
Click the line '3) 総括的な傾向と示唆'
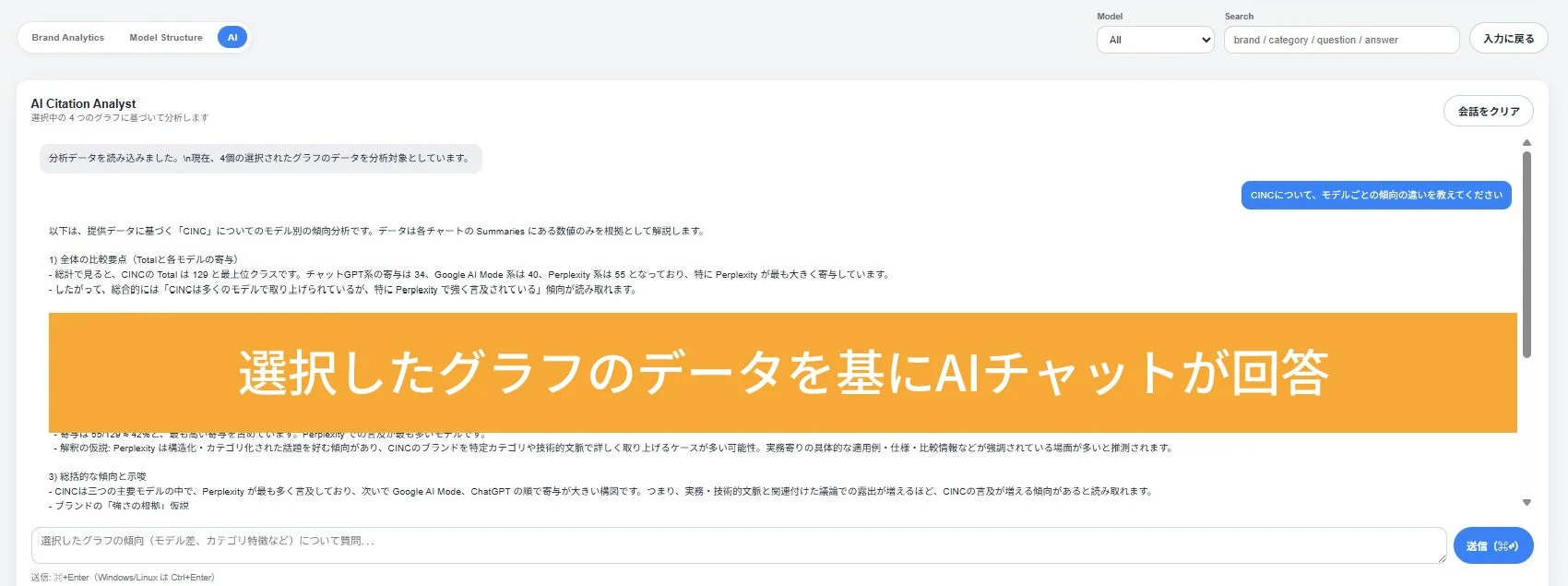(x=98, y=476)
